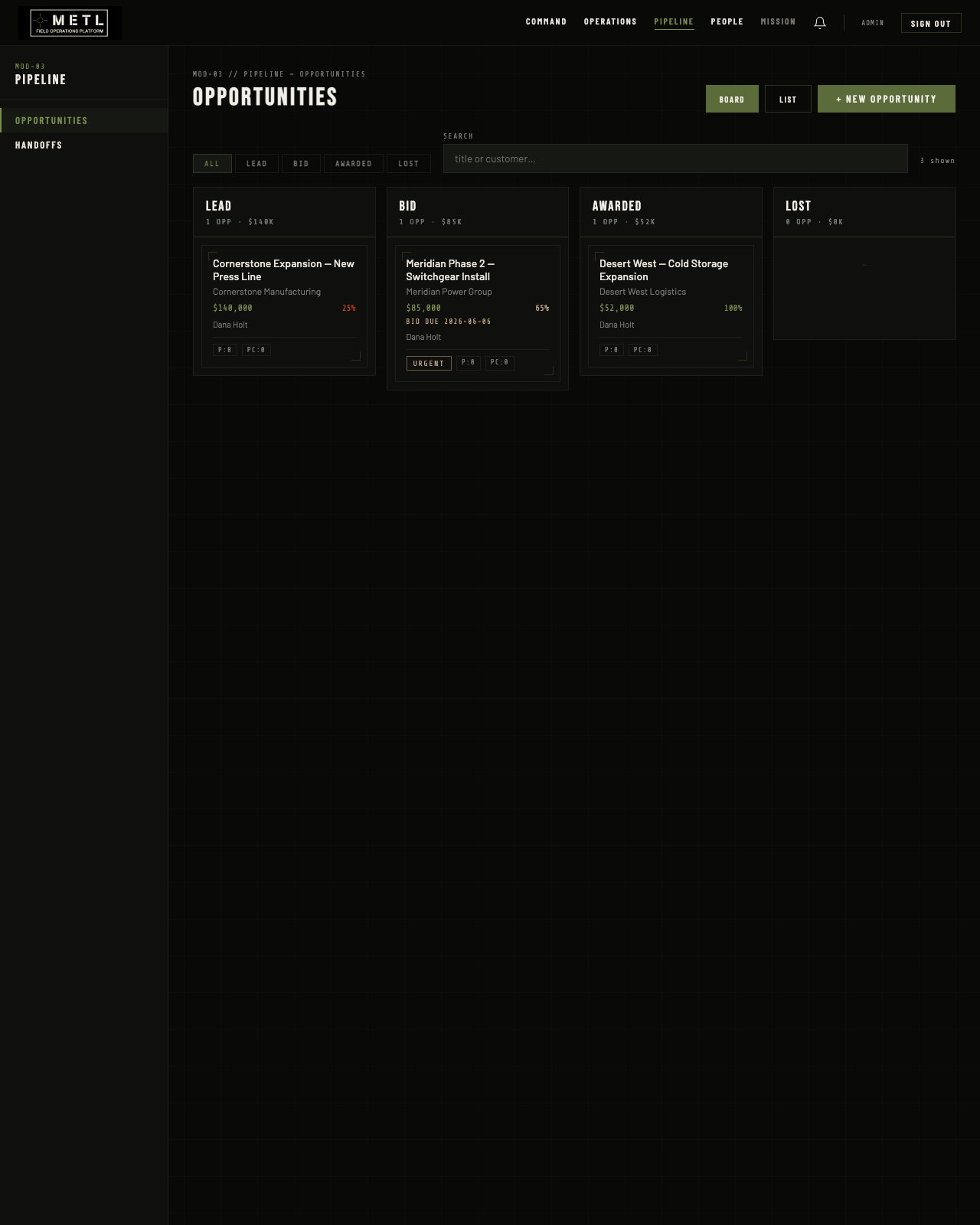Viewport: 980px width, 1225px height.
Task: Click the Pipeline heading in the sidebar
Action: (x=41, y=80)
